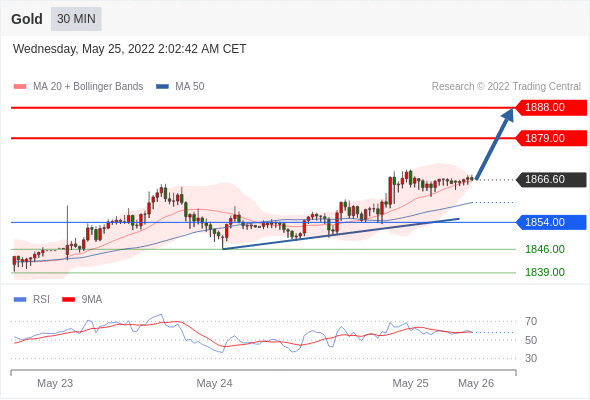Image resolution: width=590 pixels, height=400 pixels.
Task: Click the 1846.00 support level label
Action: pyautogui.click(x=545, y=249)
